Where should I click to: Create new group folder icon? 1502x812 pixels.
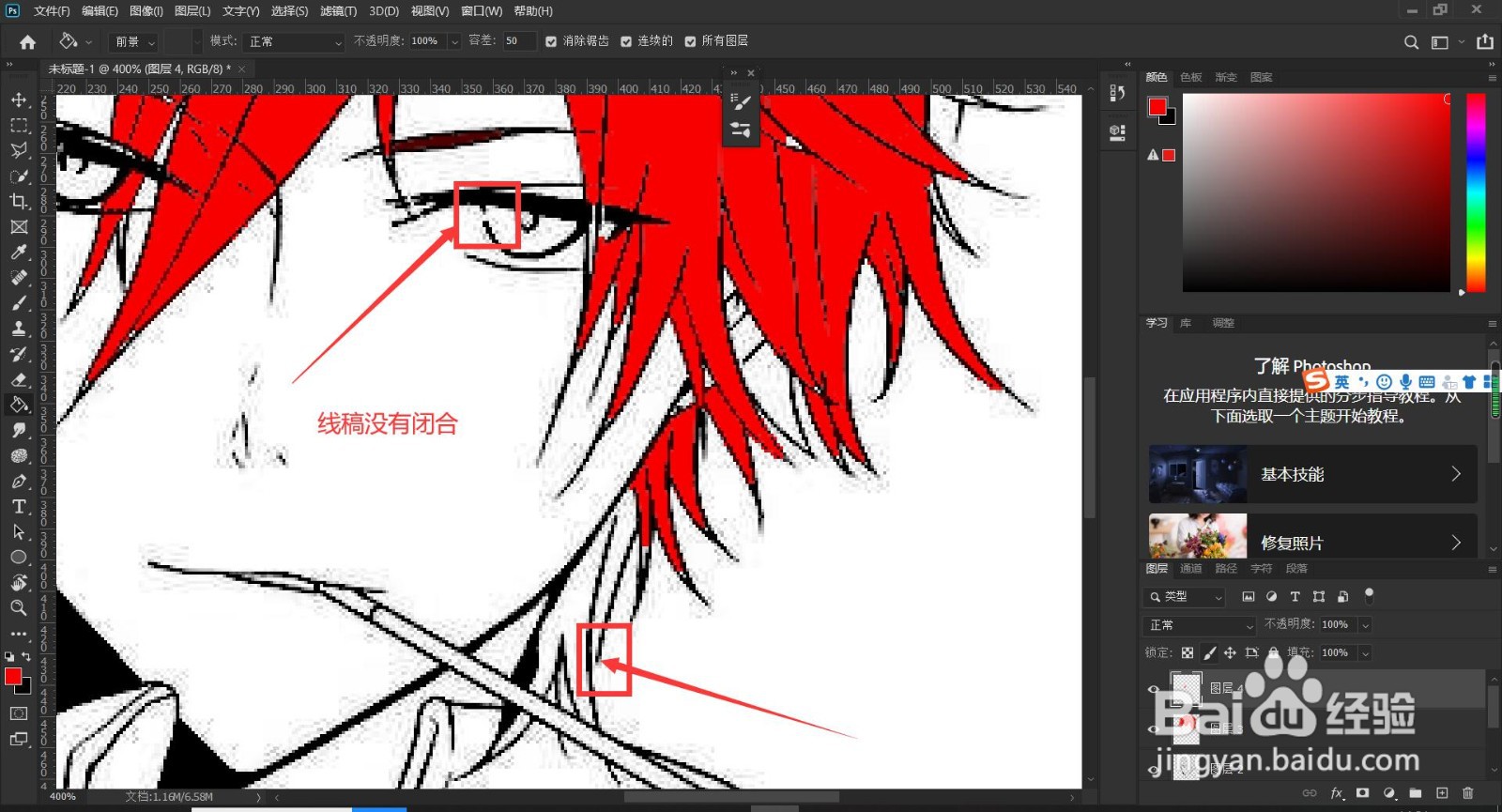[x=1416, y=793]
